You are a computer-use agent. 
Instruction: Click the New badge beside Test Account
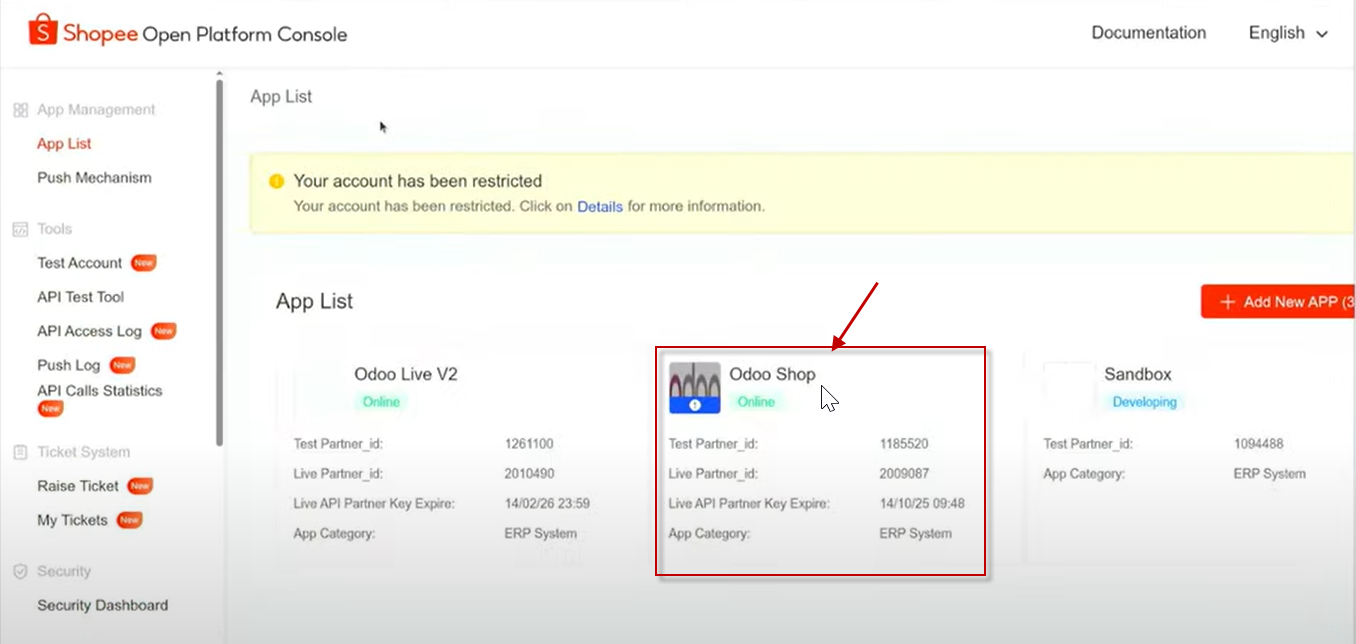[x=144, y=263]
